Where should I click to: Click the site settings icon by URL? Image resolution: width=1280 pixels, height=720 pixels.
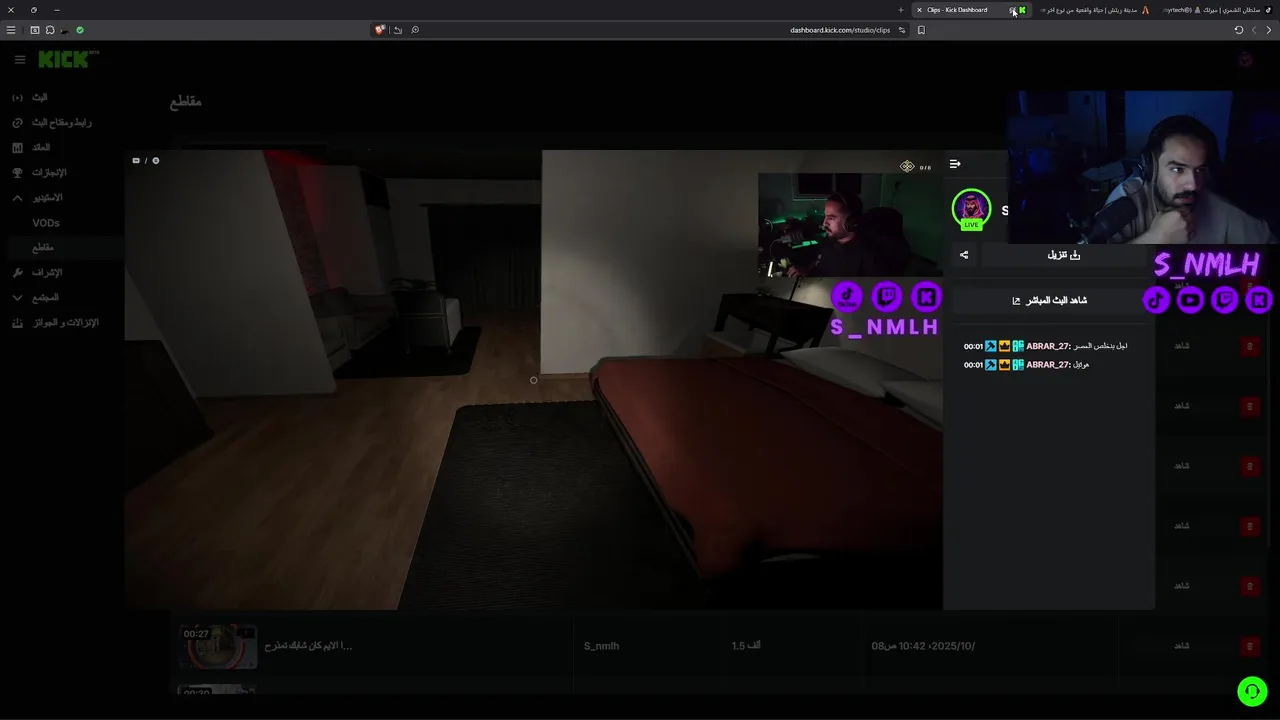point(902,30)
